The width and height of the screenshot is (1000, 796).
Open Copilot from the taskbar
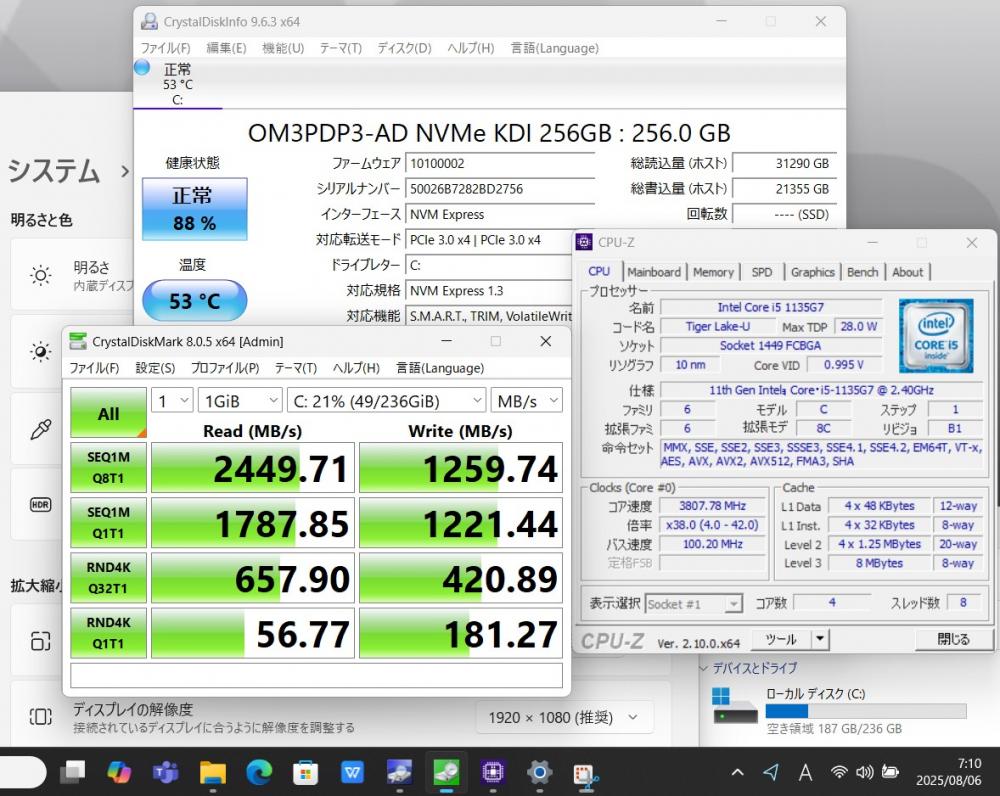pyautogui.click(x=119, y=772)
